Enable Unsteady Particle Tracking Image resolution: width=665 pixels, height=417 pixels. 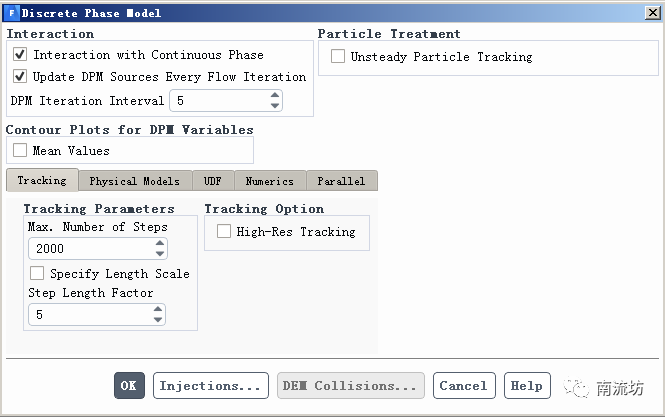[x=338, y=57]
